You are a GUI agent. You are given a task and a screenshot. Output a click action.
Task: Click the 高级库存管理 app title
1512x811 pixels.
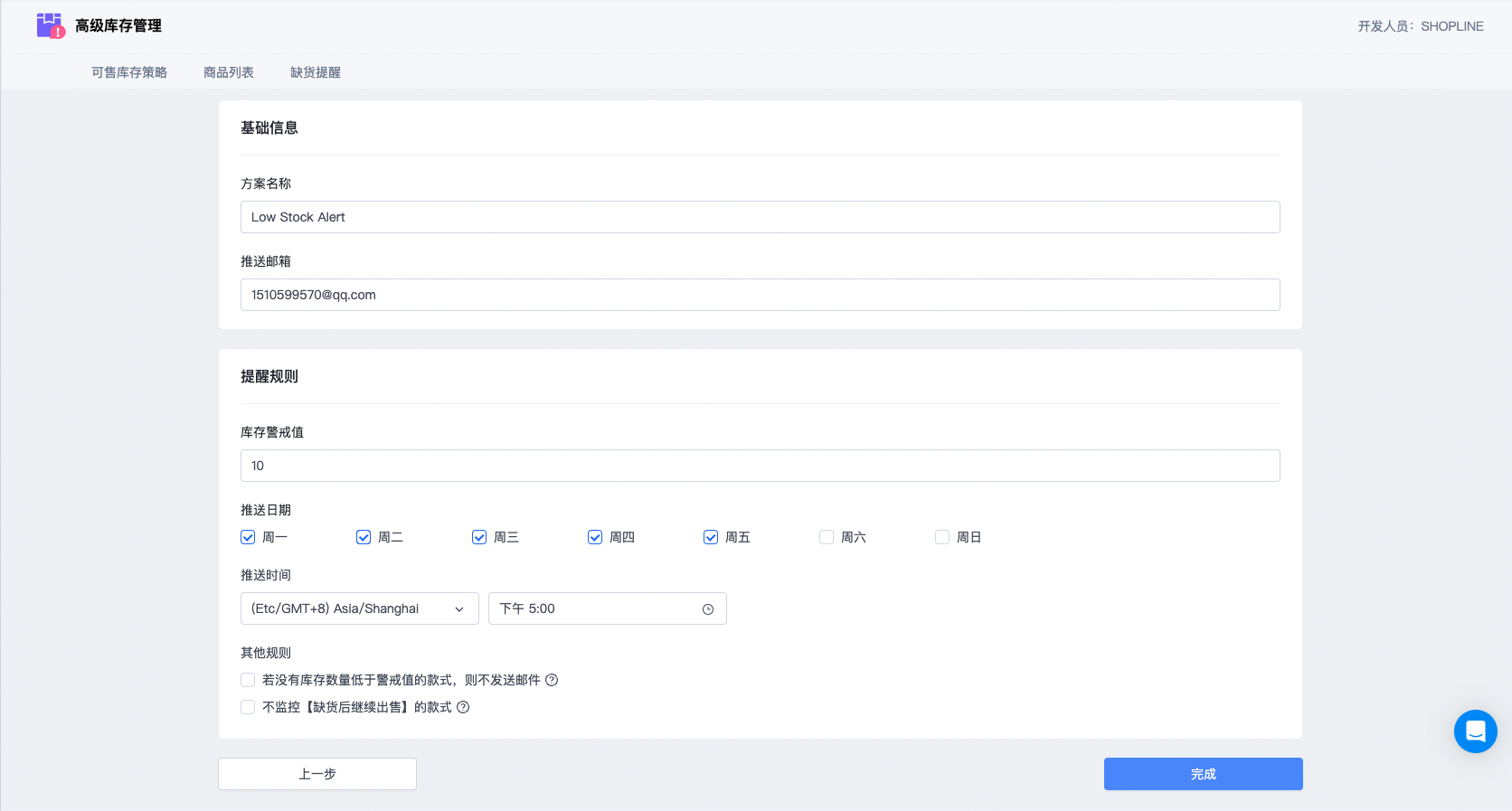pyautogui.click(x=118, y=26)
